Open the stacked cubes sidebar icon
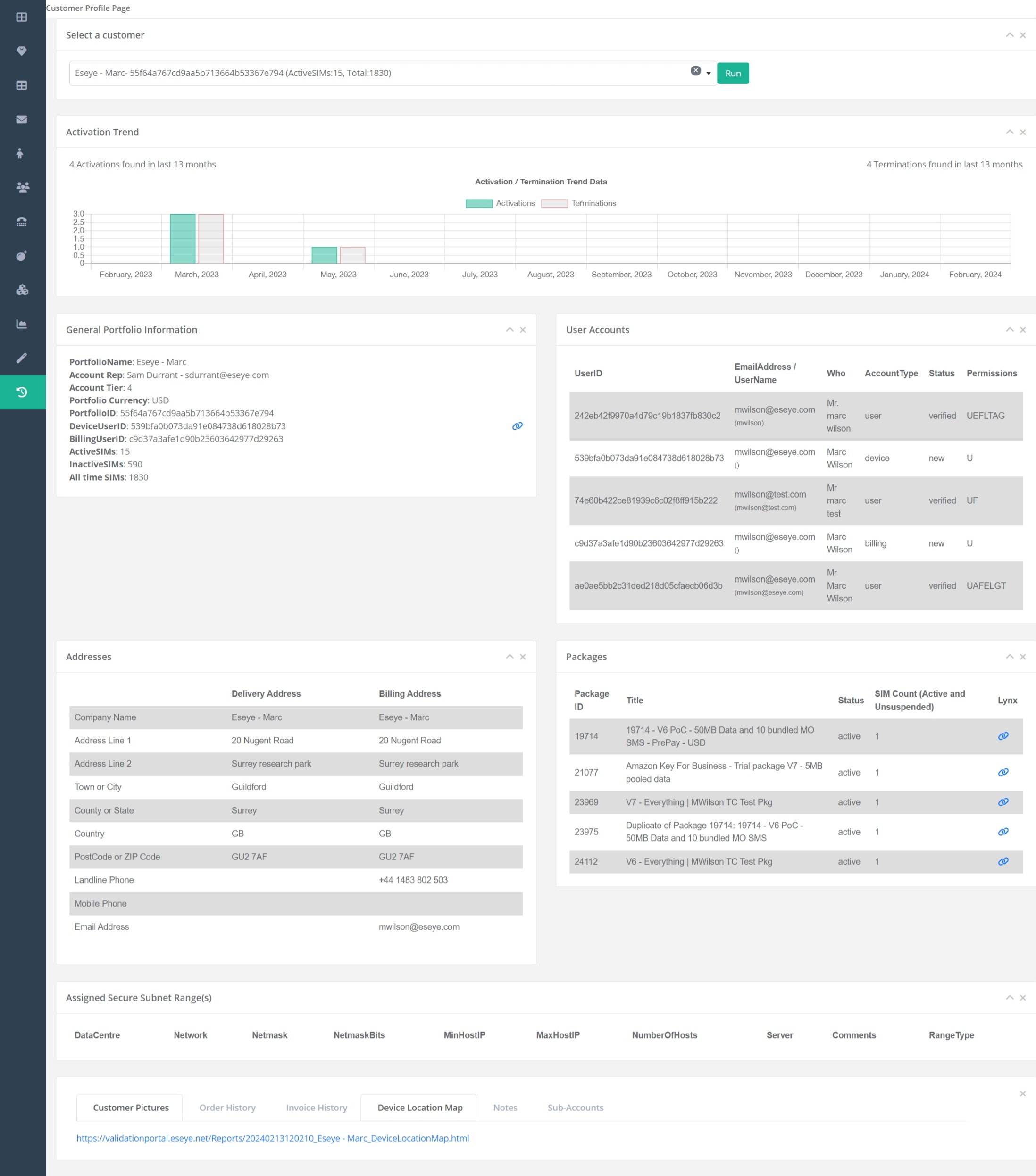Image resolution: width=1036 pixels, height=1176 pixels. pos(22,290)
